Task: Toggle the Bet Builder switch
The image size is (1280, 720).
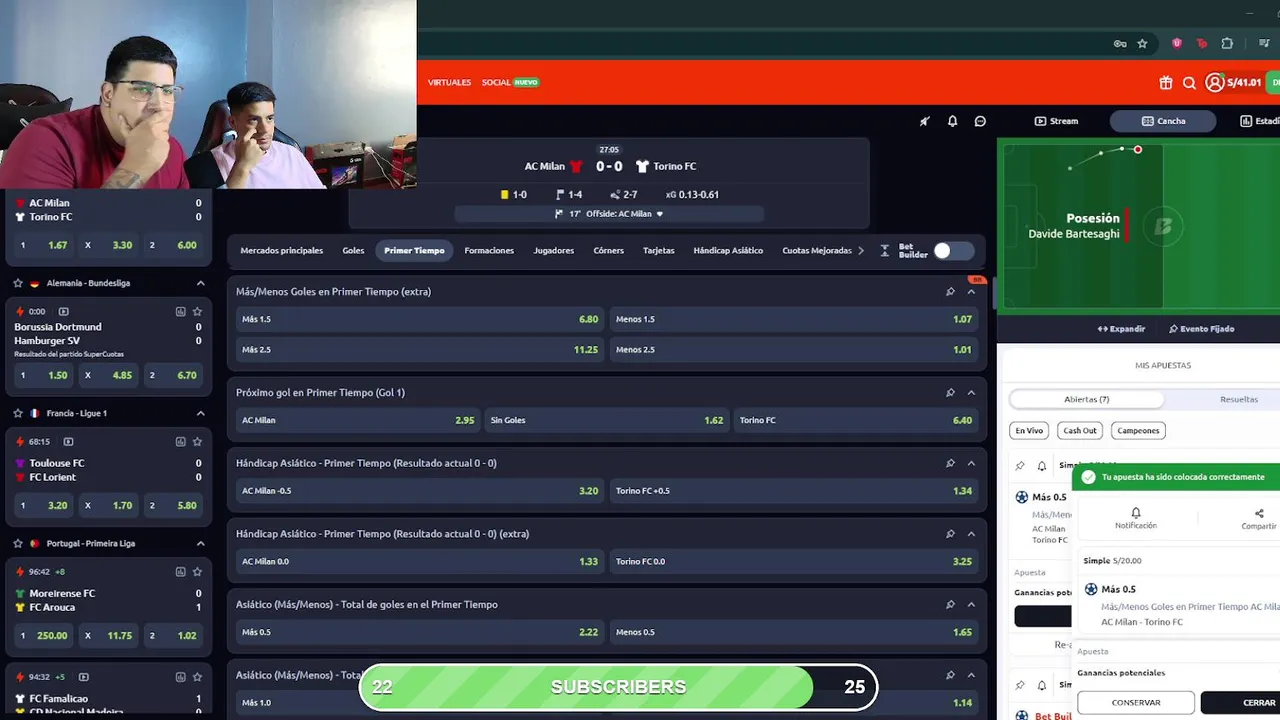Action: pyautogui.click(x=953, y=251)
